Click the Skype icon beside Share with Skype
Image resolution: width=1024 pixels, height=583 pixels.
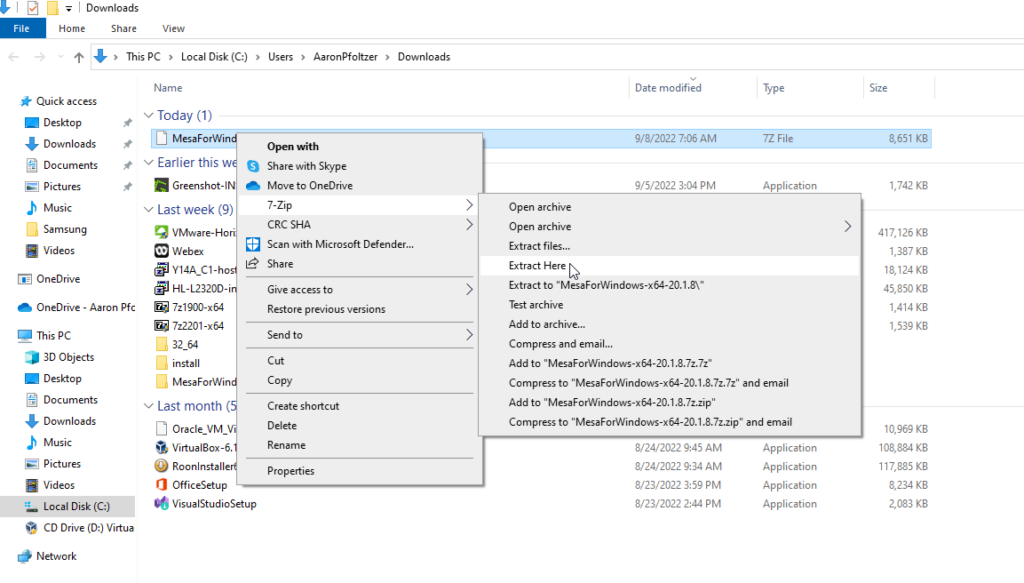253,166
